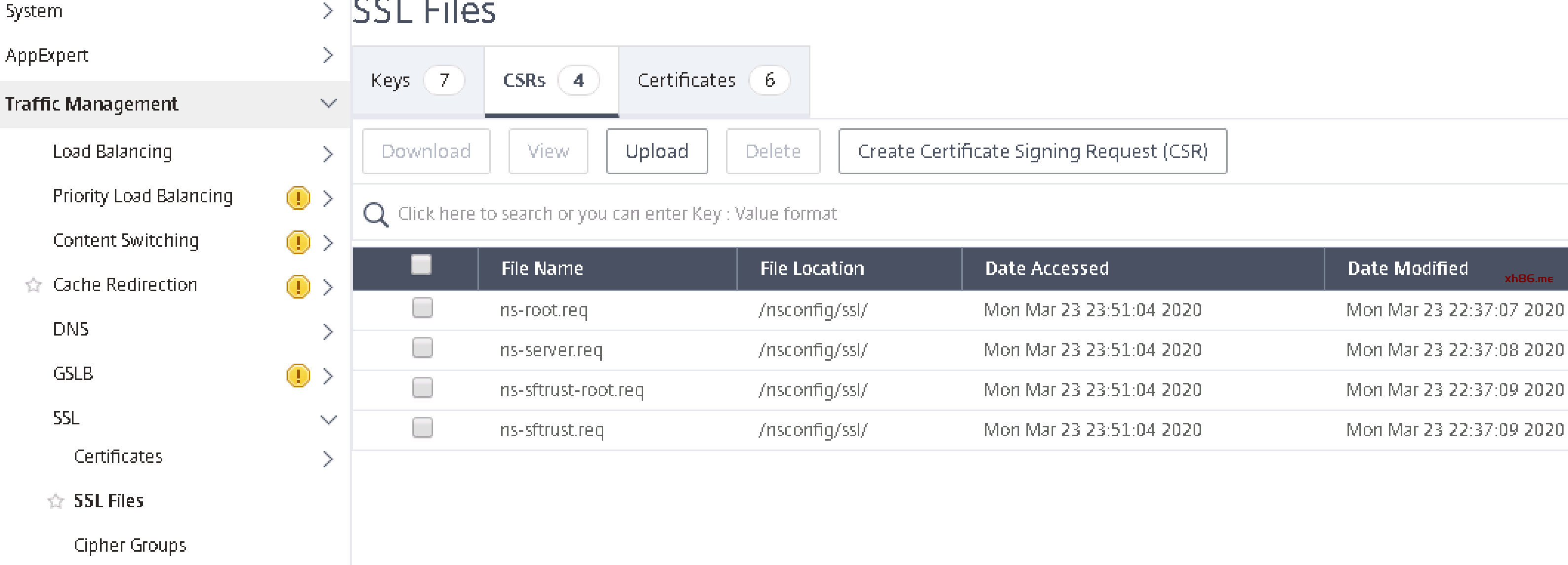Expand the Load Balancing submenu
Image resolution: width=1568 pixels, height=565 pixels.
coord(328,153)
